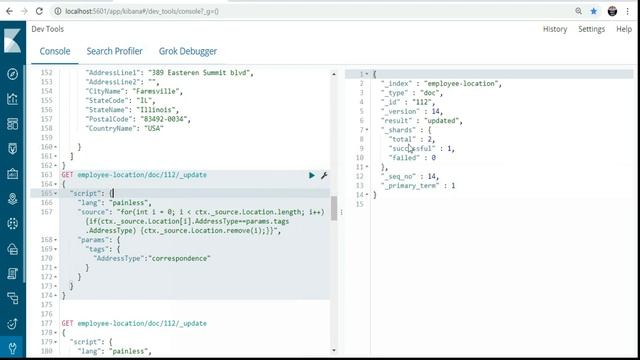Go back in the browser
The height and width of the screenshot is (360, 640).
[x=9, y=11]
